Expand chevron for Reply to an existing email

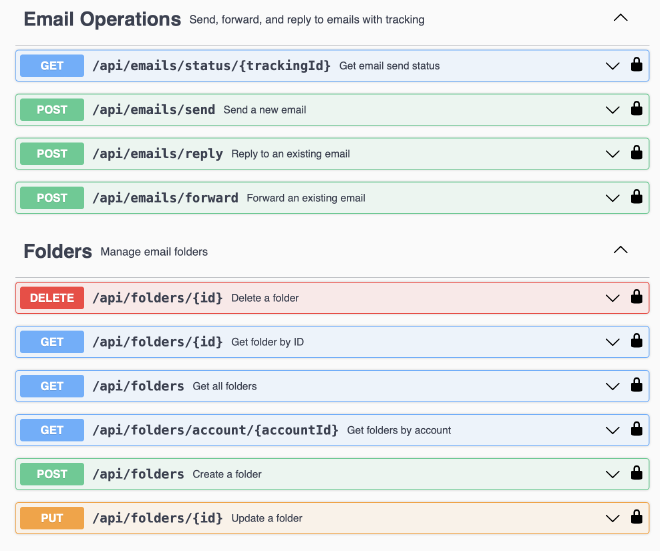coord(612,154)
